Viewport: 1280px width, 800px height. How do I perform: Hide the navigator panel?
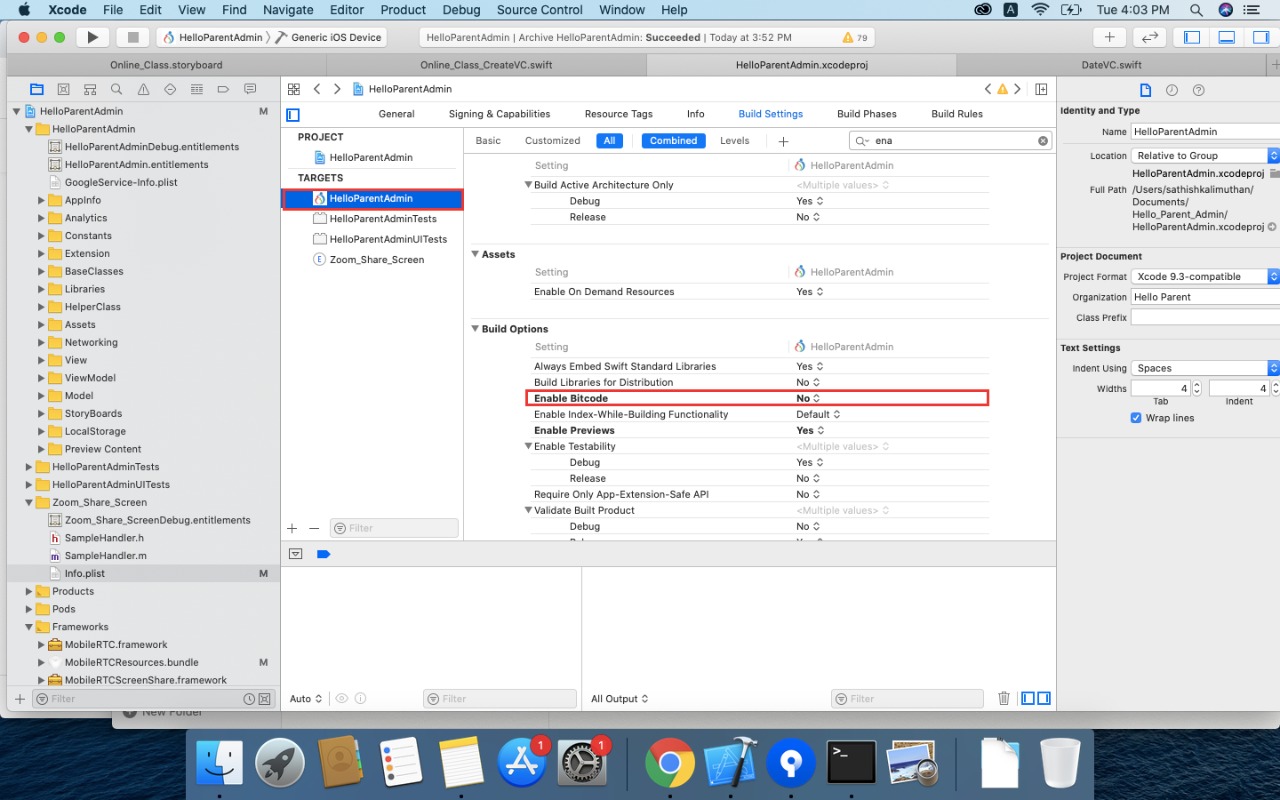click(x=1192, y=37)
